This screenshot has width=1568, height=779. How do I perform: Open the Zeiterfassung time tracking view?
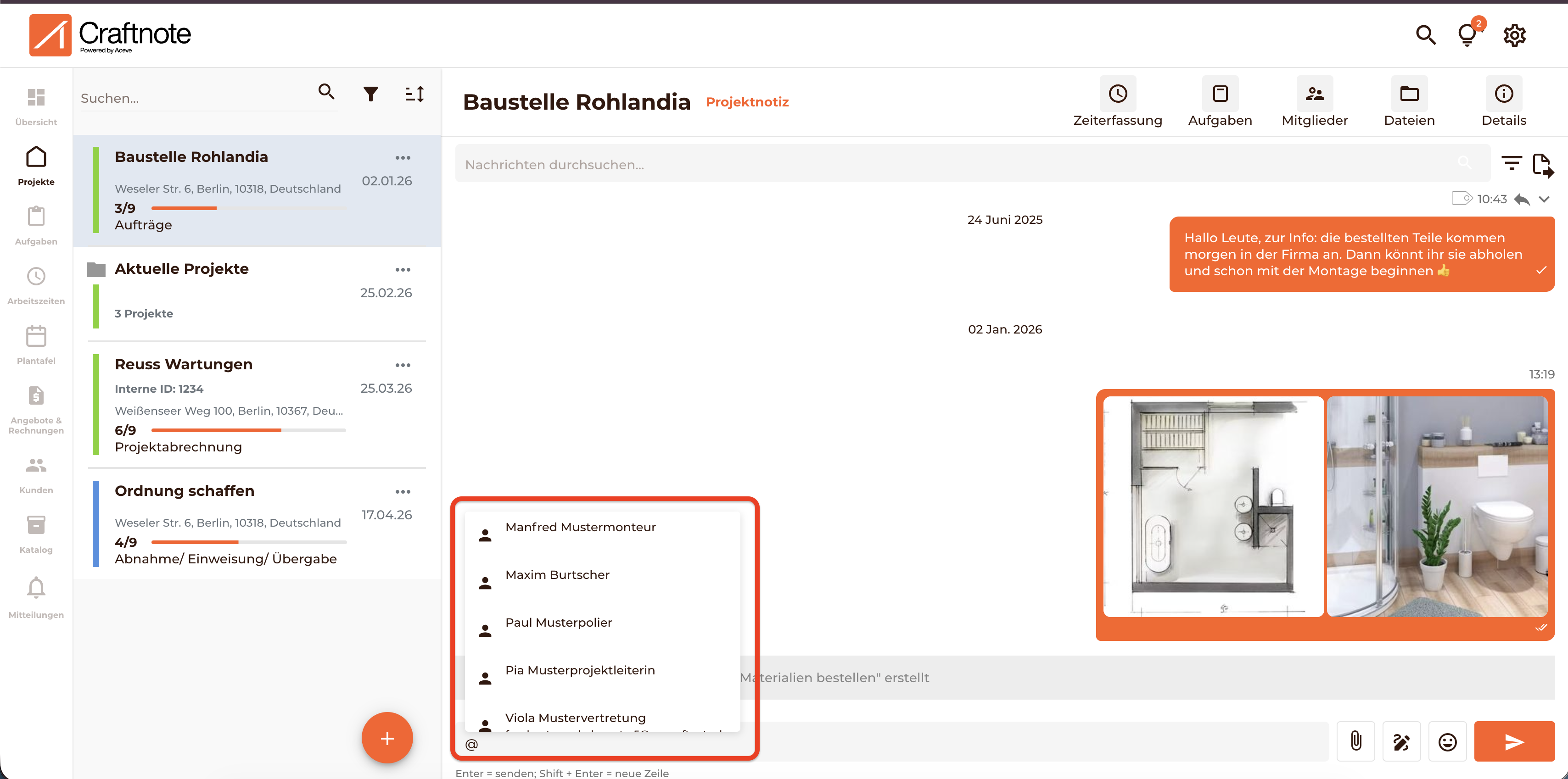[1118, 102]
